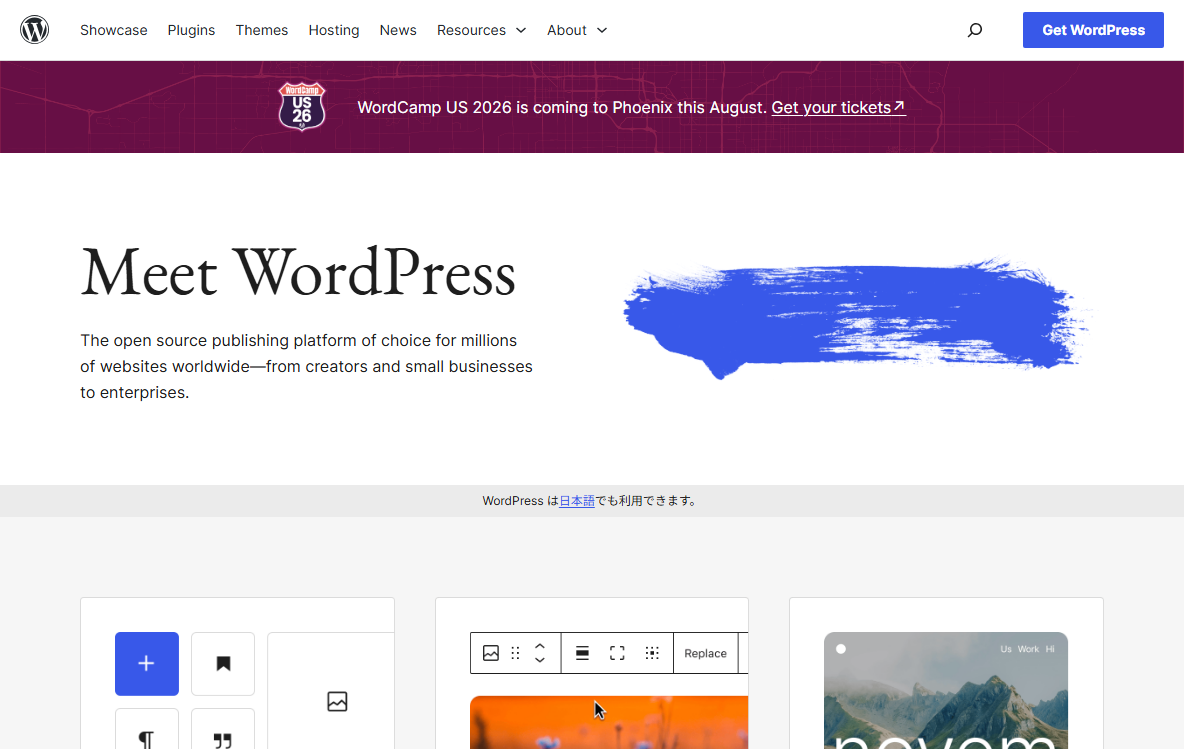Expand the Resources menu chevron
This screenshot has height=749, width=1184.
coord(521,30)
